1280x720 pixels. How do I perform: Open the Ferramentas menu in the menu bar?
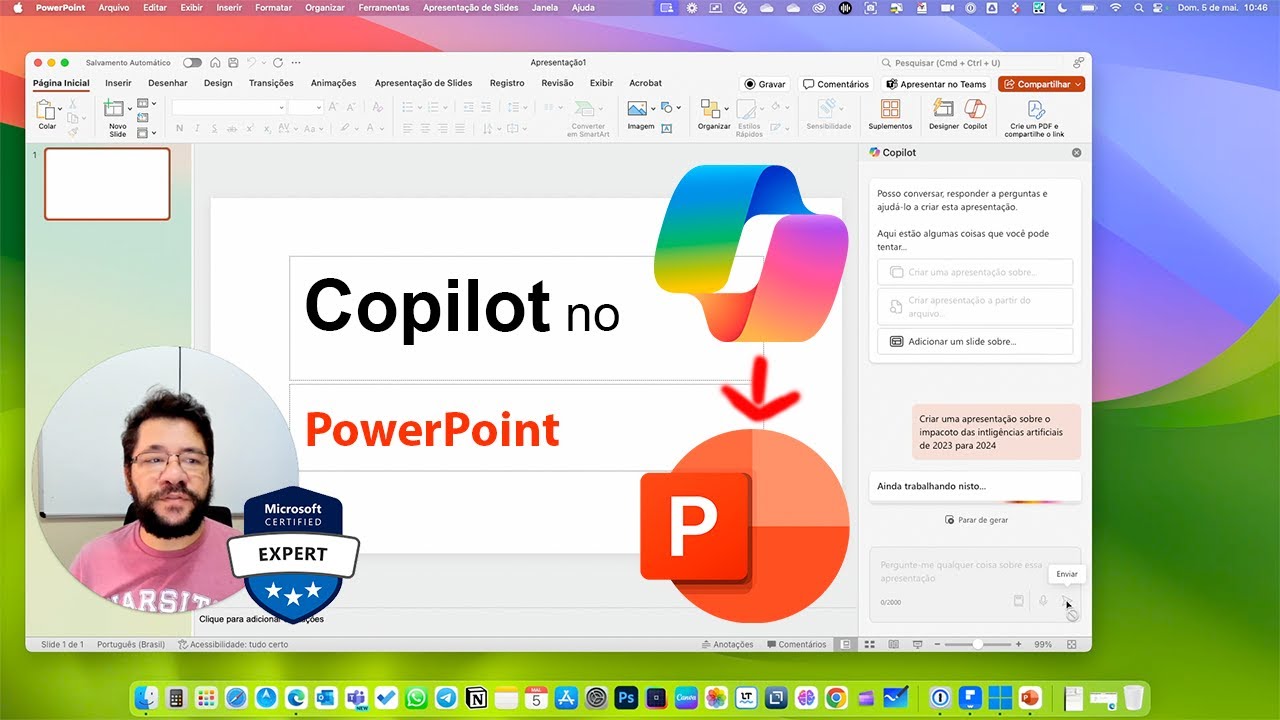click(384, 7)
